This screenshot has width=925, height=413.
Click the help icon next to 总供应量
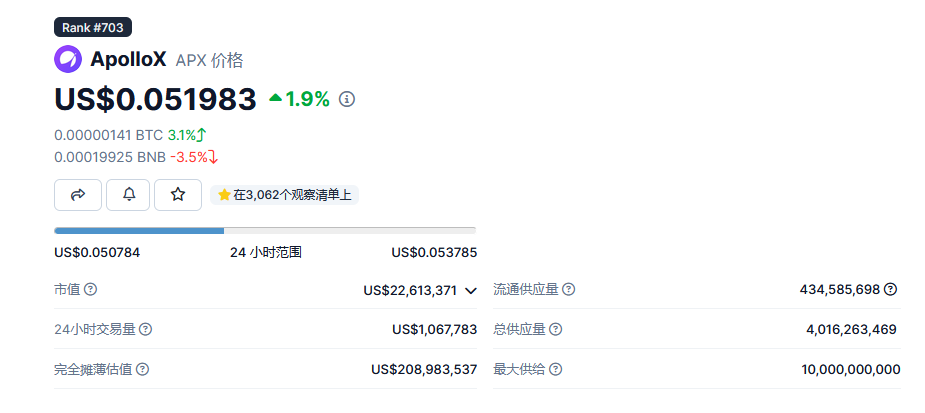pos(555,329)
